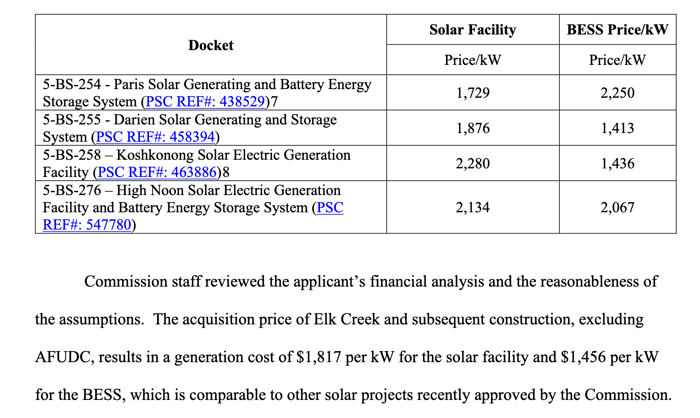Click the Docket column header

[211, 45]
